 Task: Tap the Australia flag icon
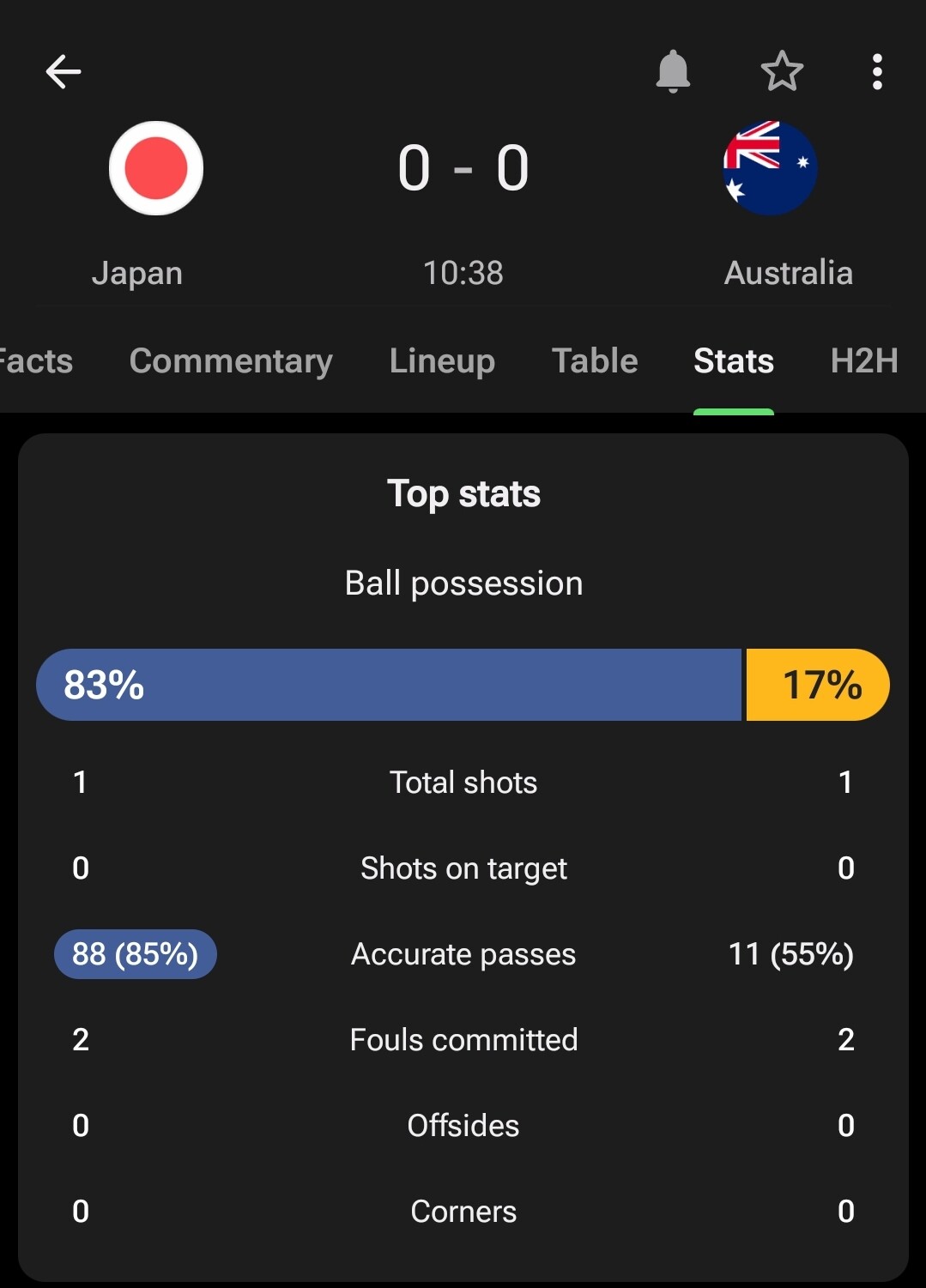pos(770,168)
